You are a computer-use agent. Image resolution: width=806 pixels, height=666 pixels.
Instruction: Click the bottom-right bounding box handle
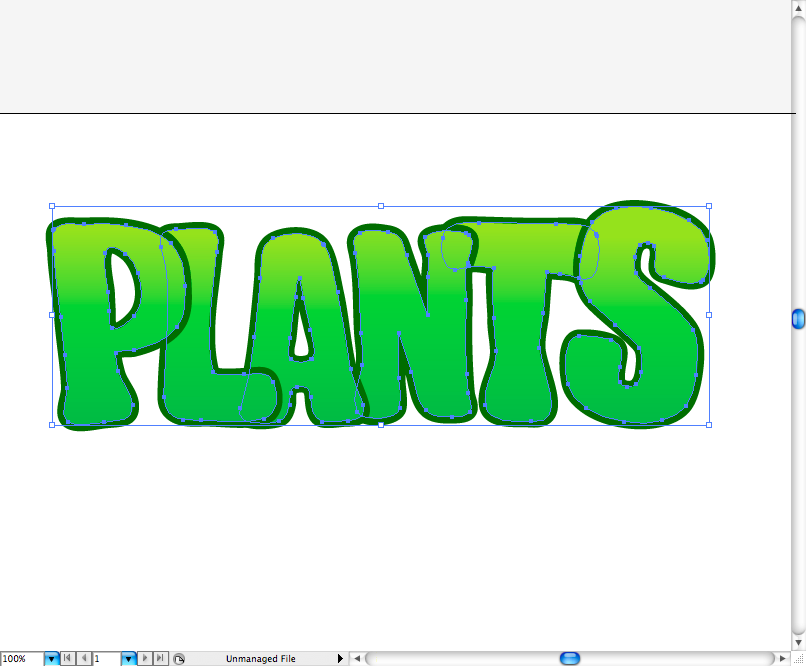coord(709,425)
